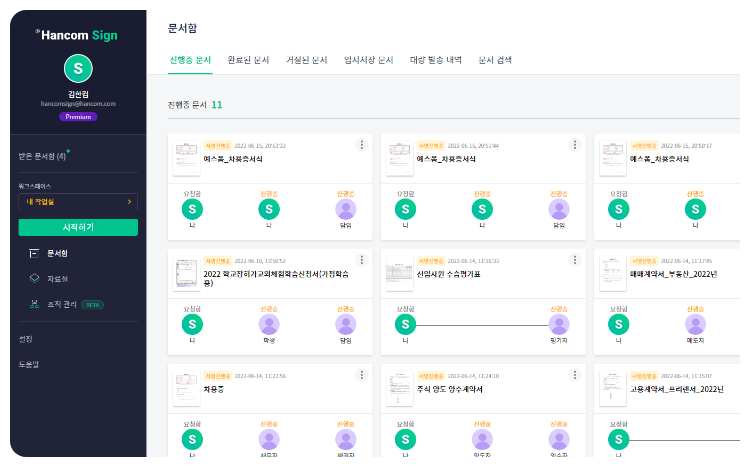The width and height of the screenshot is (750, 467).
Task: Click 담임 avatar on 예스폼_차용증서식 20:51:44 card
Action: click(x=559, y=209)
